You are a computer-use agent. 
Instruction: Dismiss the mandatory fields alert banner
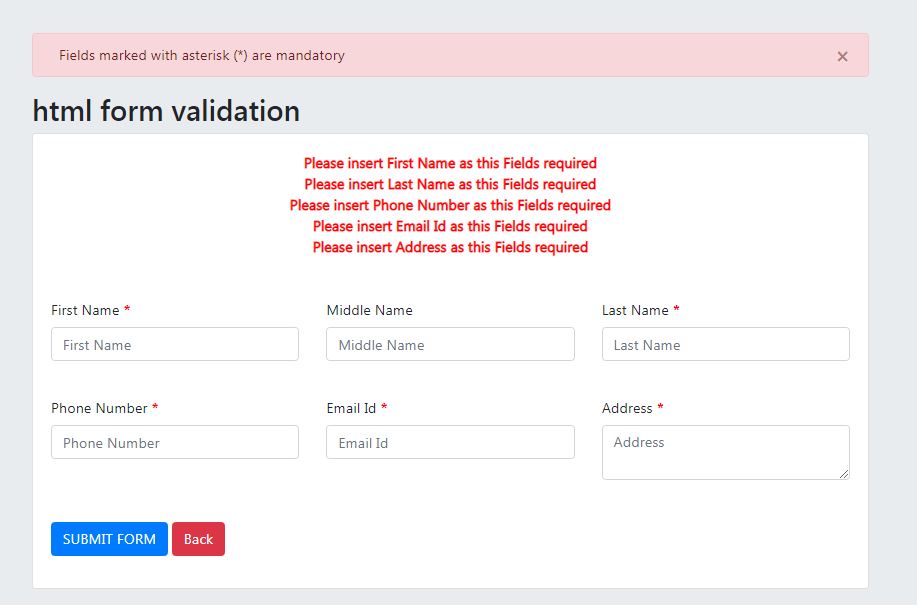pyautogui.click(x=843, y=55)
